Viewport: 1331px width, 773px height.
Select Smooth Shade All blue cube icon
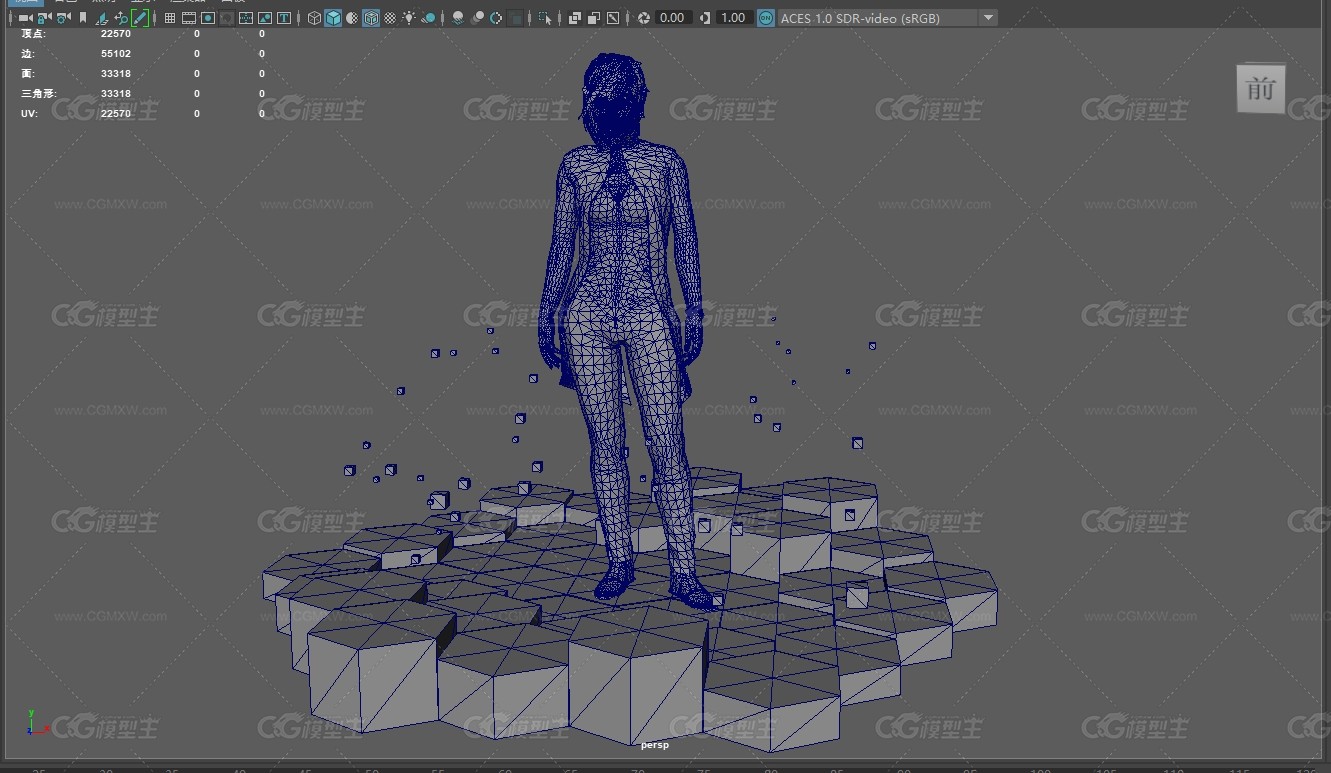(333, 18)
